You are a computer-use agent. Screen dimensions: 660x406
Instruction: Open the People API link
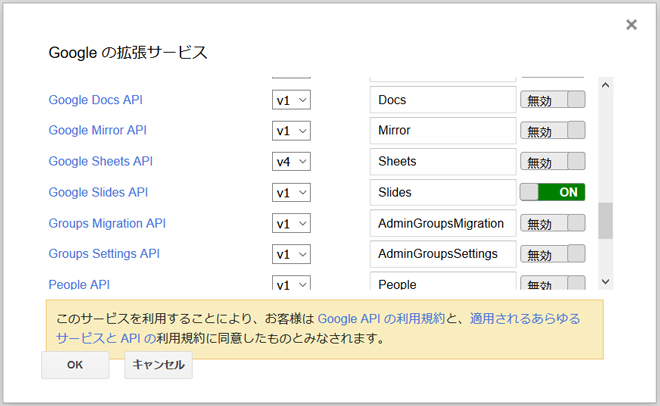click(x=79, y=284)
